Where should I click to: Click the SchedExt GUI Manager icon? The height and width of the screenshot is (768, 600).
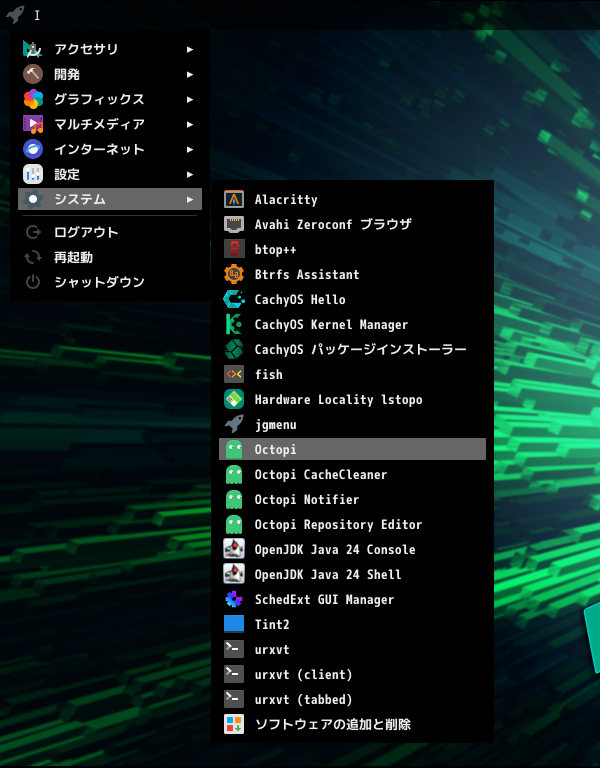234,599
